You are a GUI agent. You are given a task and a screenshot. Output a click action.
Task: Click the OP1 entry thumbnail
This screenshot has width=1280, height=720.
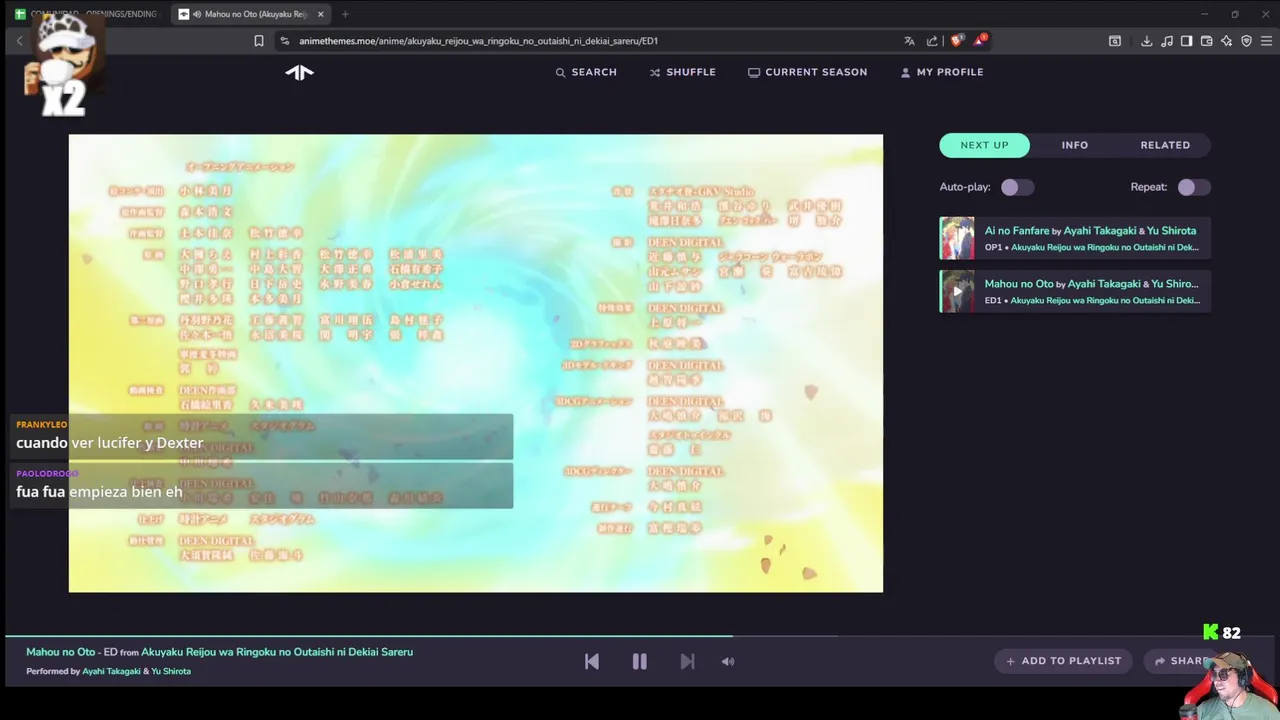point(957,238)
